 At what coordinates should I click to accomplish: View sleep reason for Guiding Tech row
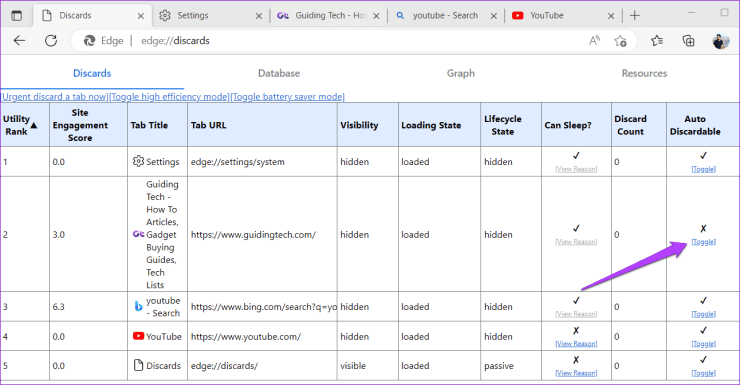click(576, 242)
